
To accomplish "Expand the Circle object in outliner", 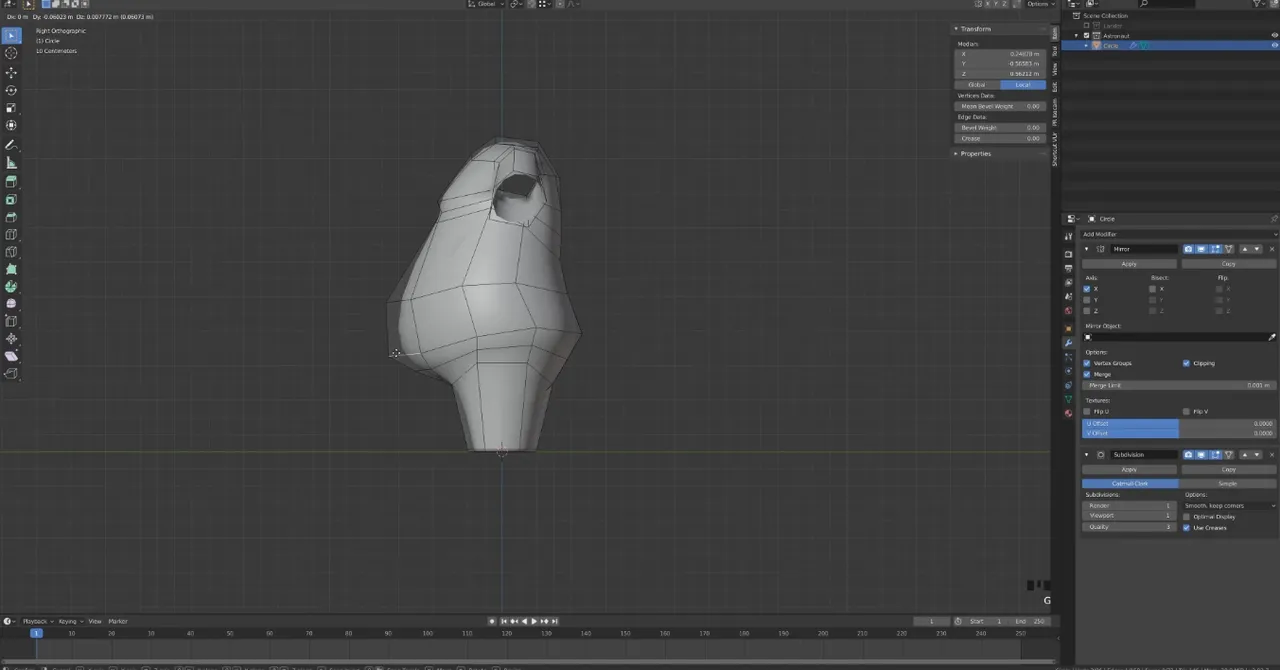I will point(1087,46).
